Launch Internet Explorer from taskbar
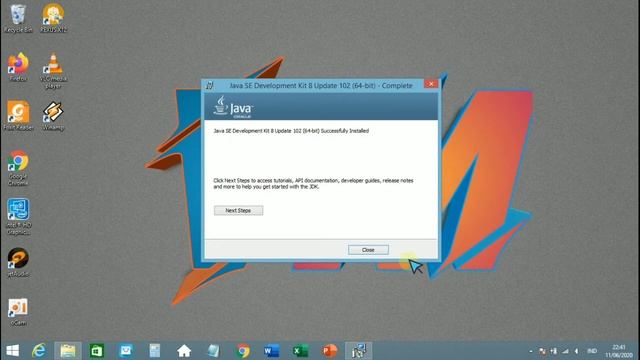640x360 pixels. [x=39, y=351]
